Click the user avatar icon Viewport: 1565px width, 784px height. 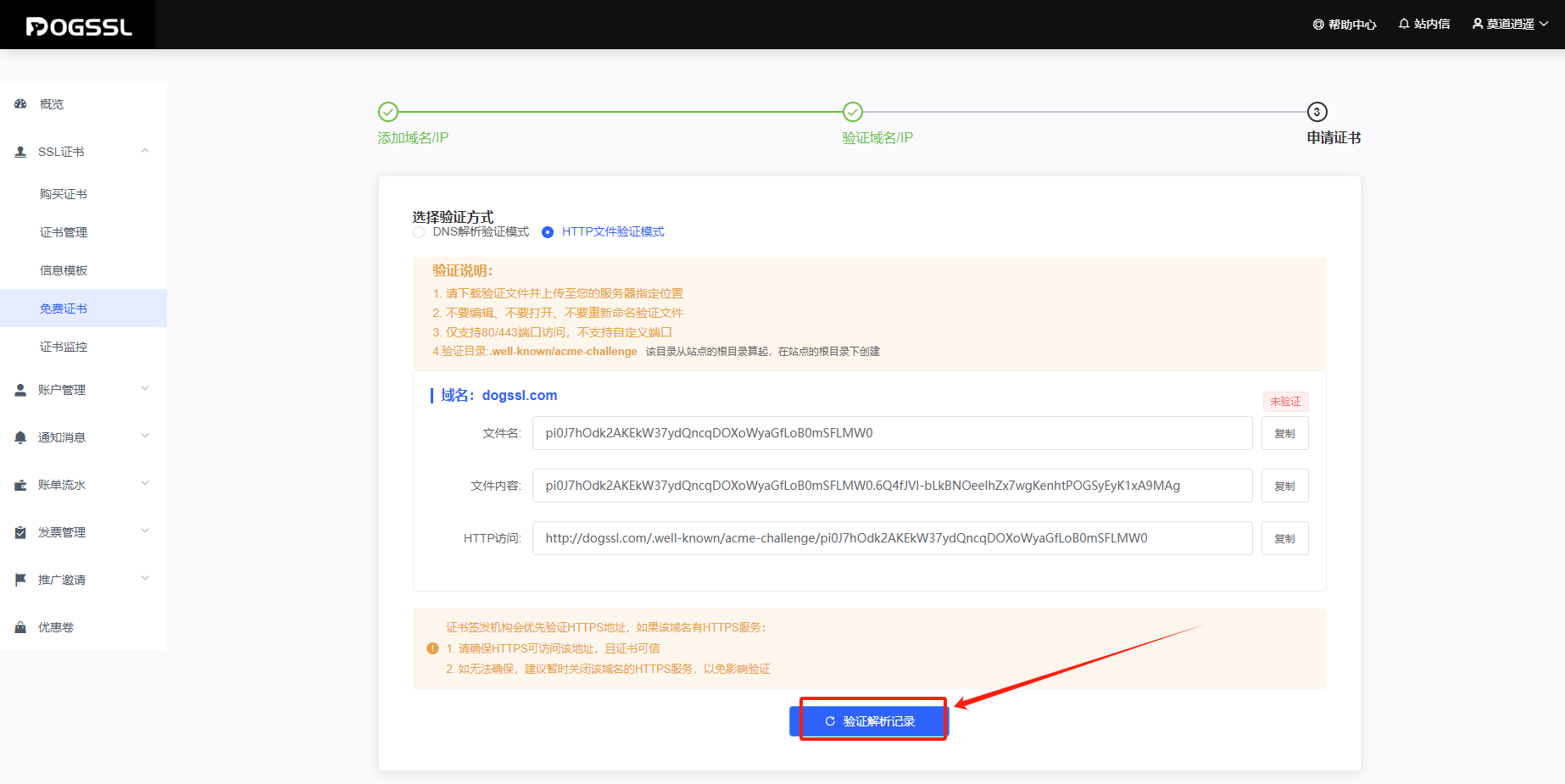click(1478, 24)
